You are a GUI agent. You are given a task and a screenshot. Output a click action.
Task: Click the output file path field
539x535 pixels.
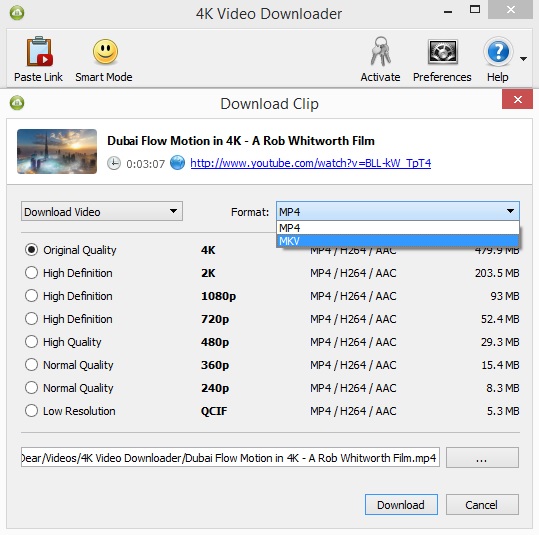[230, 457]
